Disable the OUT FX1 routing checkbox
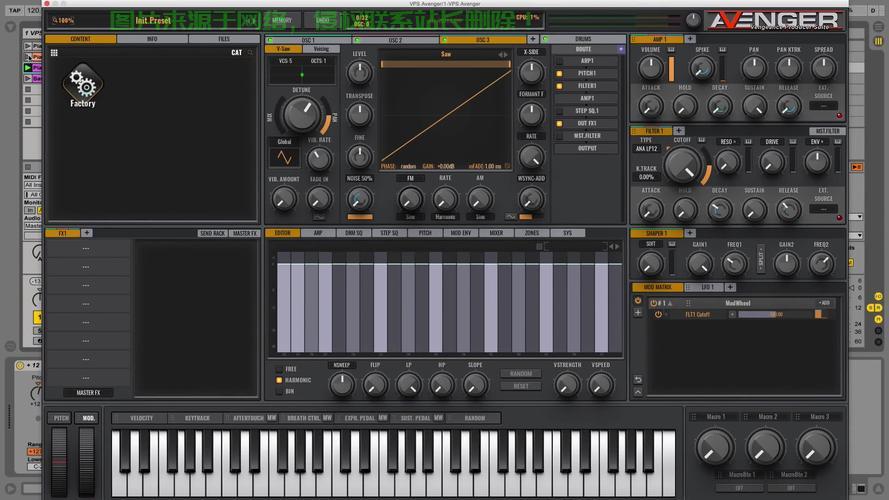This screenshot has width=889, height=500. [x=560, y=124]
